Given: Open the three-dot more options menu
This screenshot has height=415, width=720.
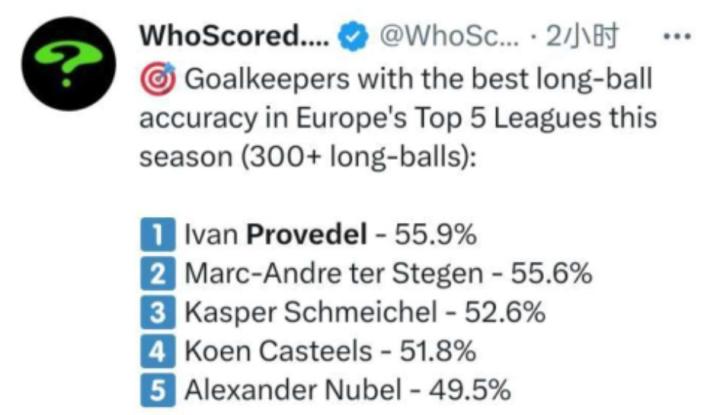Looking at the screenshot, I should (678, 37).
